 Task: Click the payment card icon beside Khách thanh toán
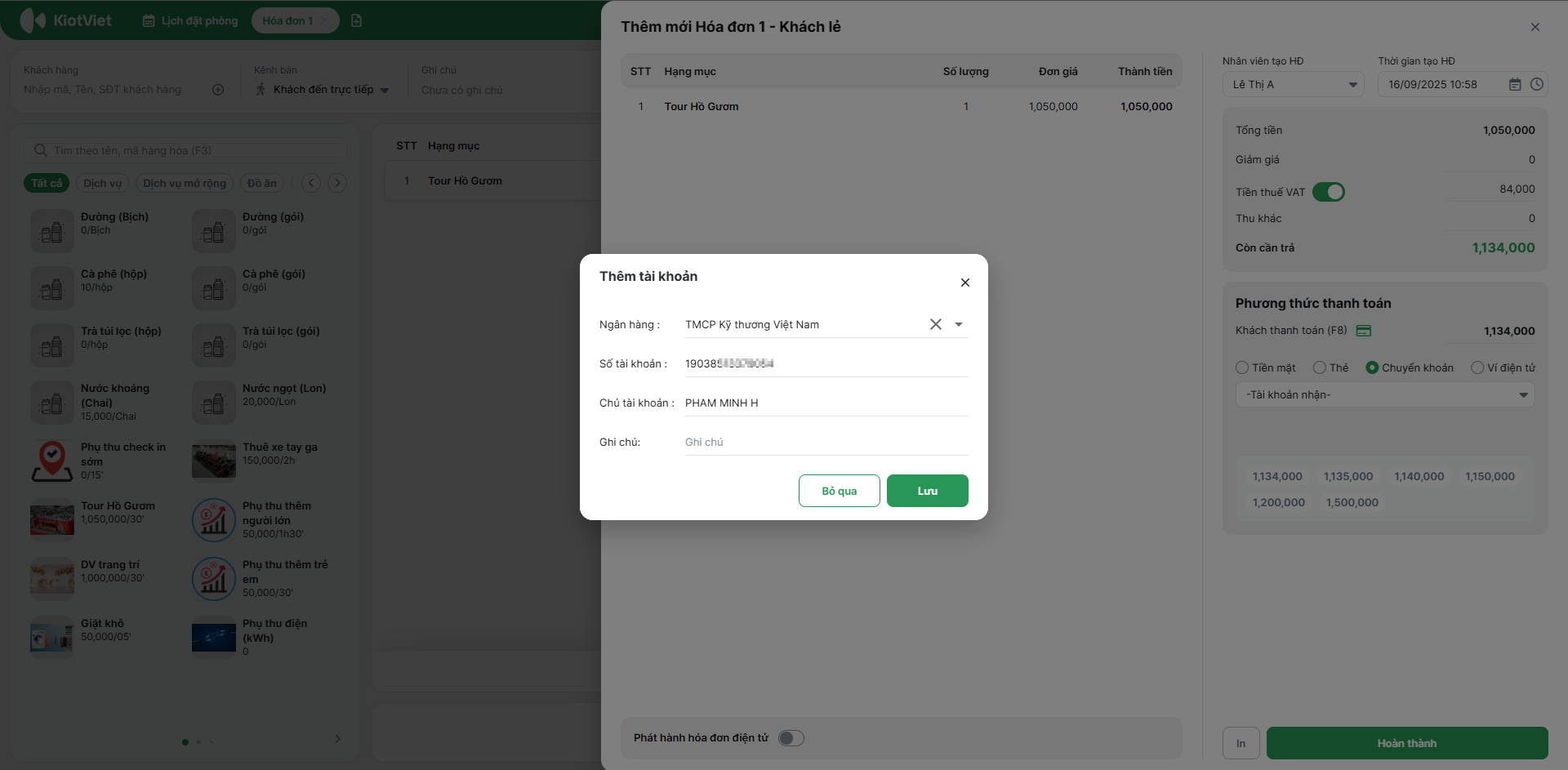[1364, 331]
